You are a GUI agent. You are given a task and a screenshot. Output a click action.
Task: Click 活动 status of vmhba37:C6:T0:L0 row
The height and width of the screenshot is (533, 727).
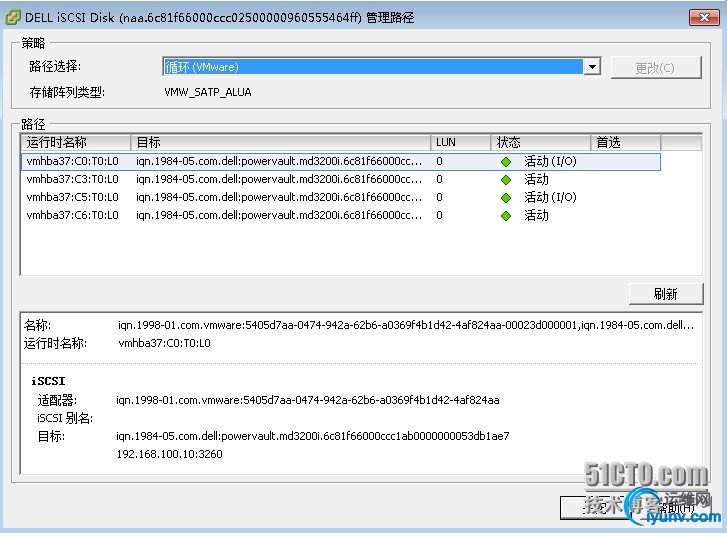(x=536, y=216)
